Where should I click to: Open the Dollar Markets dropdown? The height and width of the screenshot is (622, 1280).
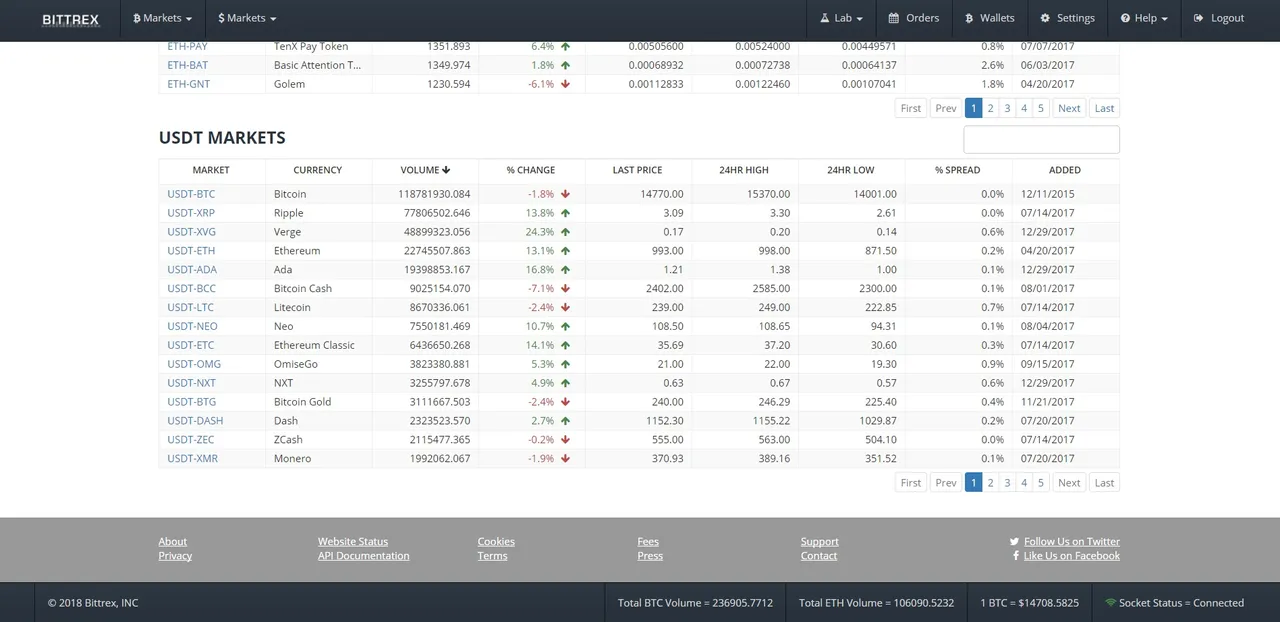(247, 18)
